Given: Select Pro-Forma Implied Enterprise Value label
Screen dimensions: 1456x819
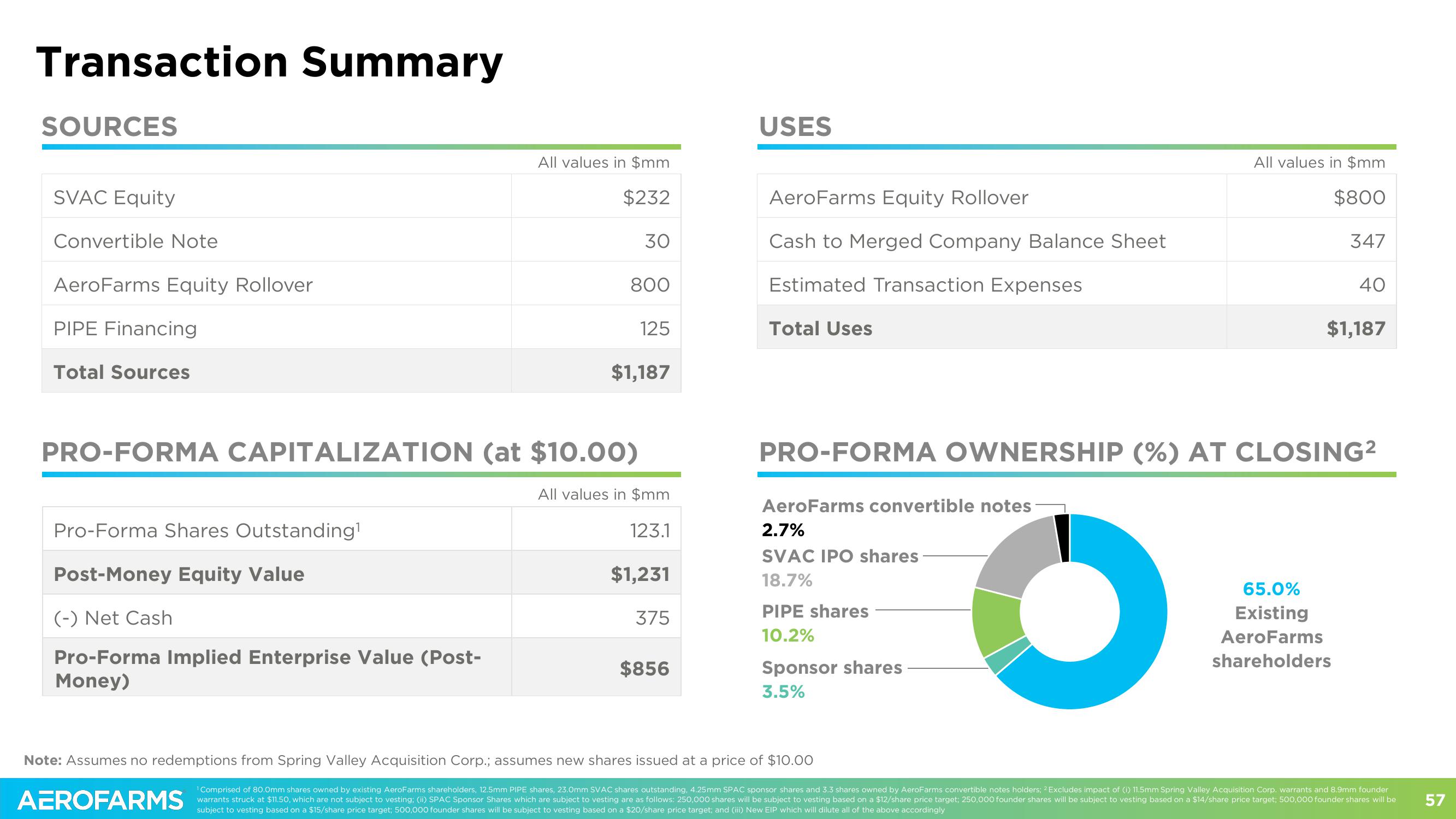Looking at the screenshot, I should click(268, 669).
